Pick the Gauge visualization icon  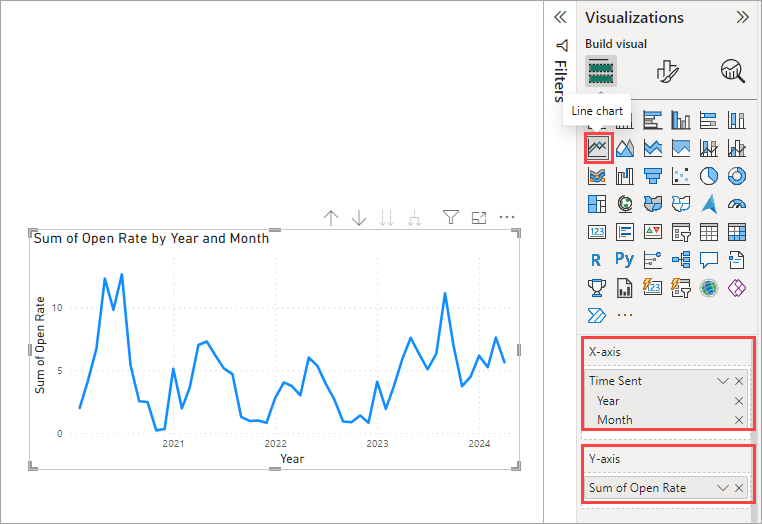click(737, 204)
